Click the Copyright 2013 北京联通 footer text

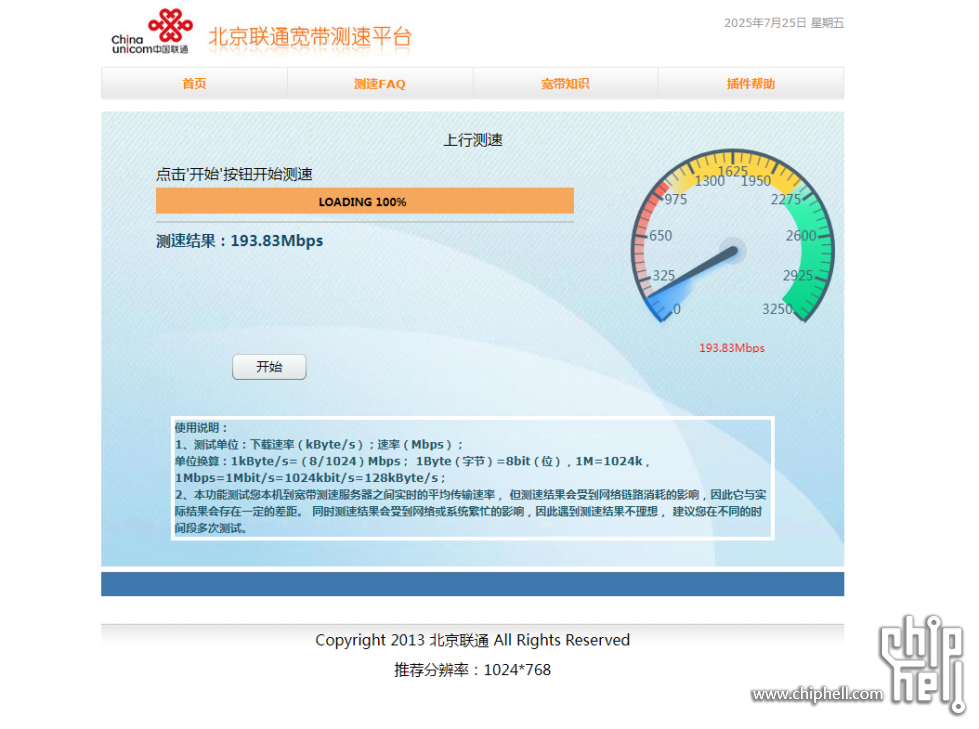(472, 640)
